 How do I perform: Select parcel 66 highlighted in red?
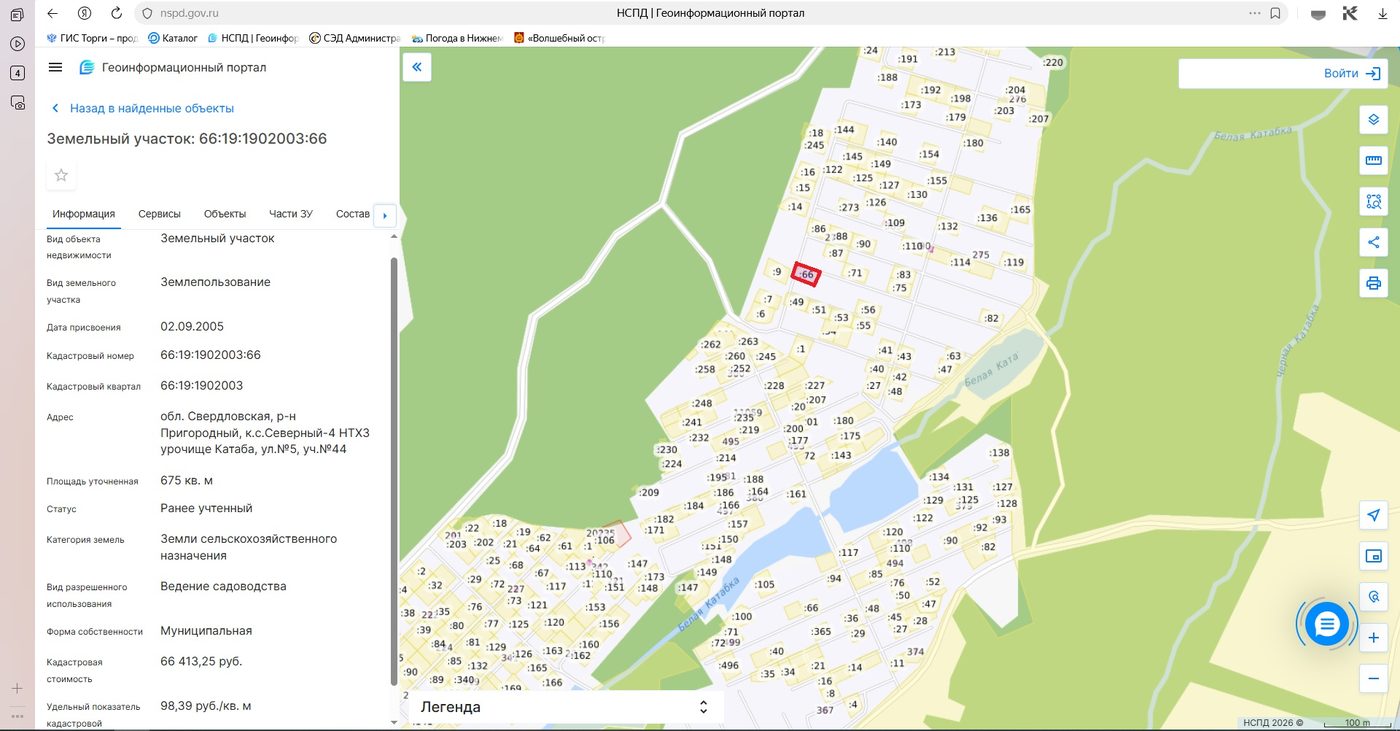[x=806, y=274]
